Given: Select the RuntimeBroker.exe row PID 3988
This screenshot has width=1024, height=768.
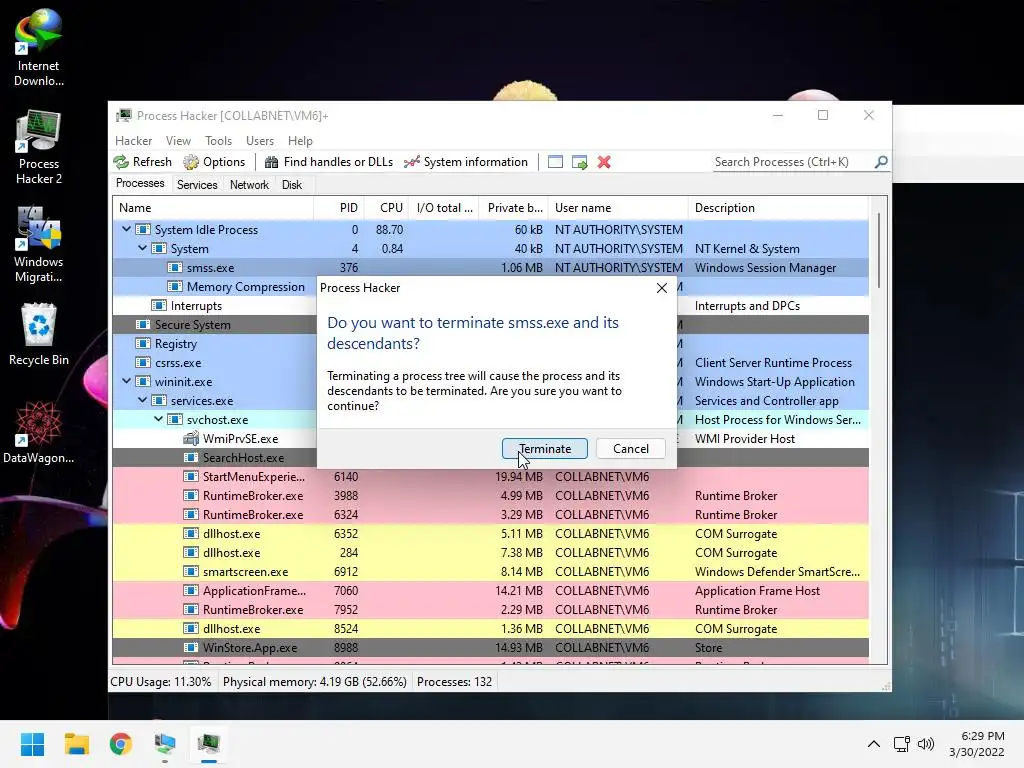Looking at the screenshot, I should [x=490, y=496].
